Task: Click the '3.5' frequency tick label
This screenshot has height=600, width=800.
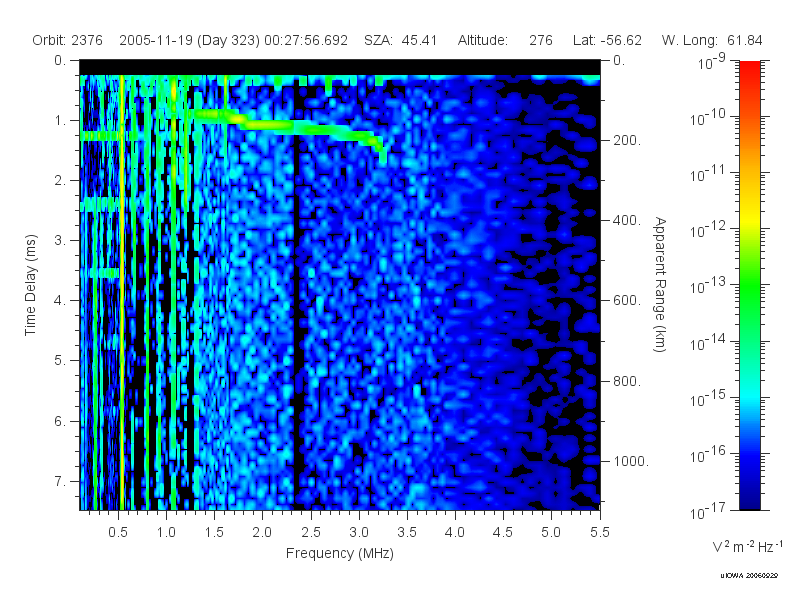Action: click(x=407, y=532)
